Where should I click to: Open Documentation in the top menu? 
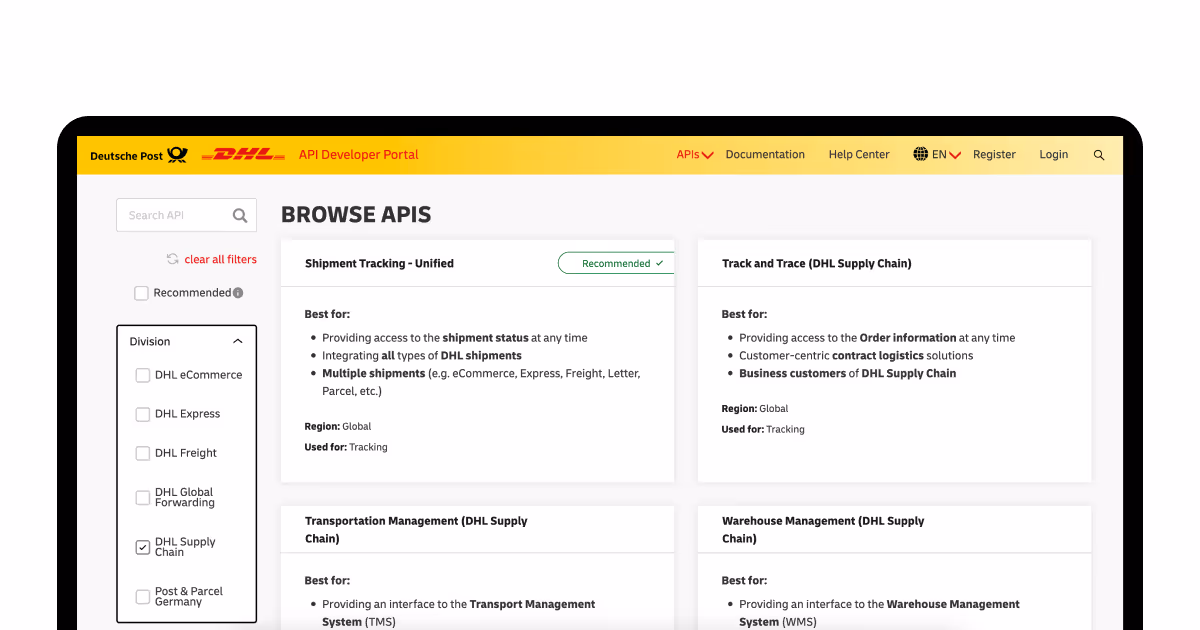[x=765, y=155]
